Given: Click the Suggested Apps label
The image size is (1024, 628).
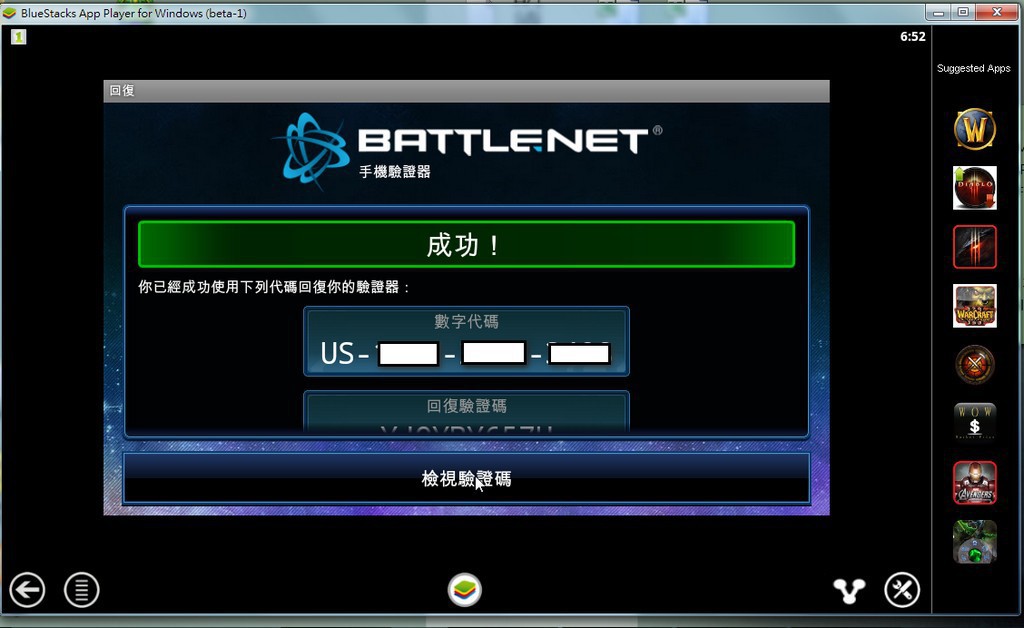Looking at the screenshot, I should click(x=973, y=68).
